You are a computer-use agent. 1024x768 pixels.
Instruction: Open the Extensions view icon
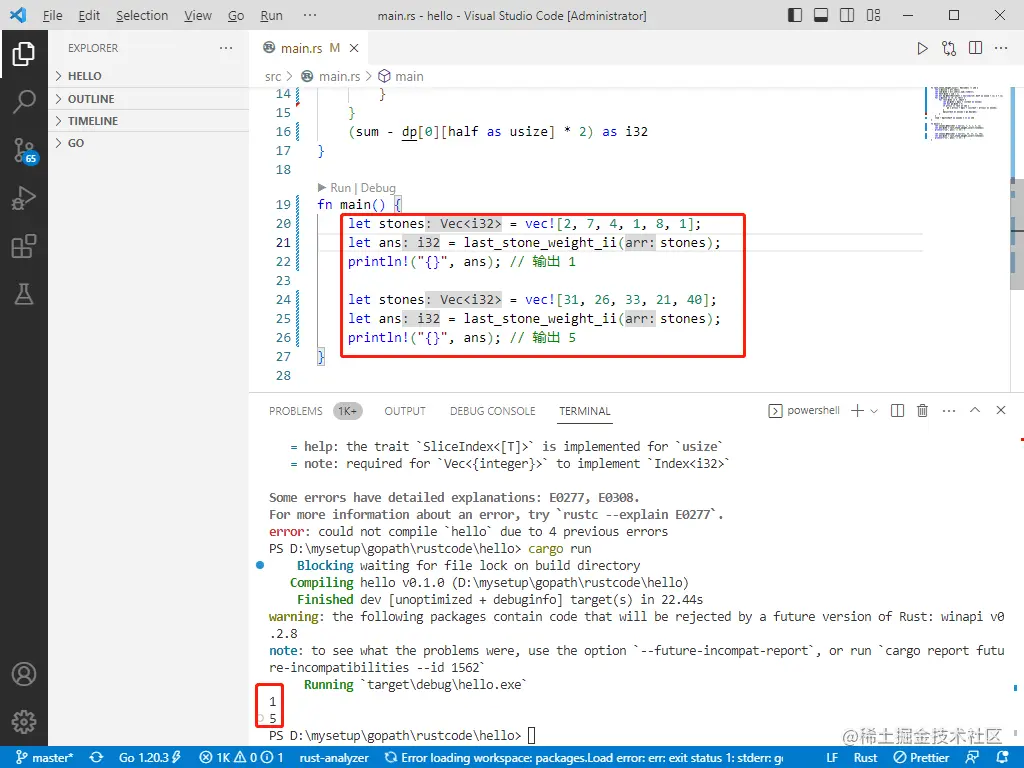point(24,246)
